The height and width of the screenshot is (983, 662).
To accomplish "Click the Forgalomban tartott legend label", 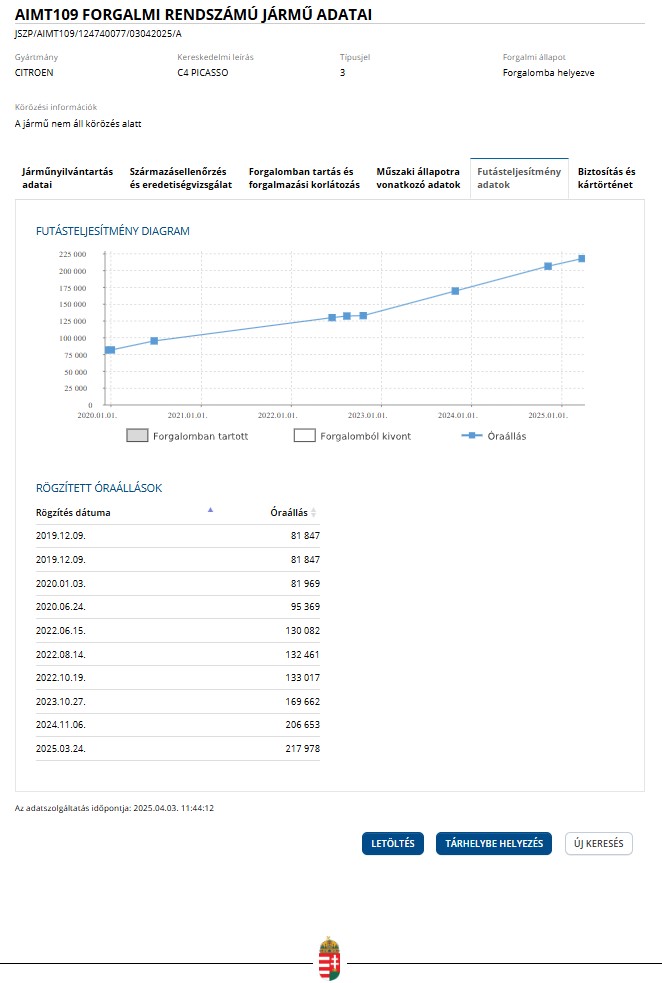I will tap(201, 436).
